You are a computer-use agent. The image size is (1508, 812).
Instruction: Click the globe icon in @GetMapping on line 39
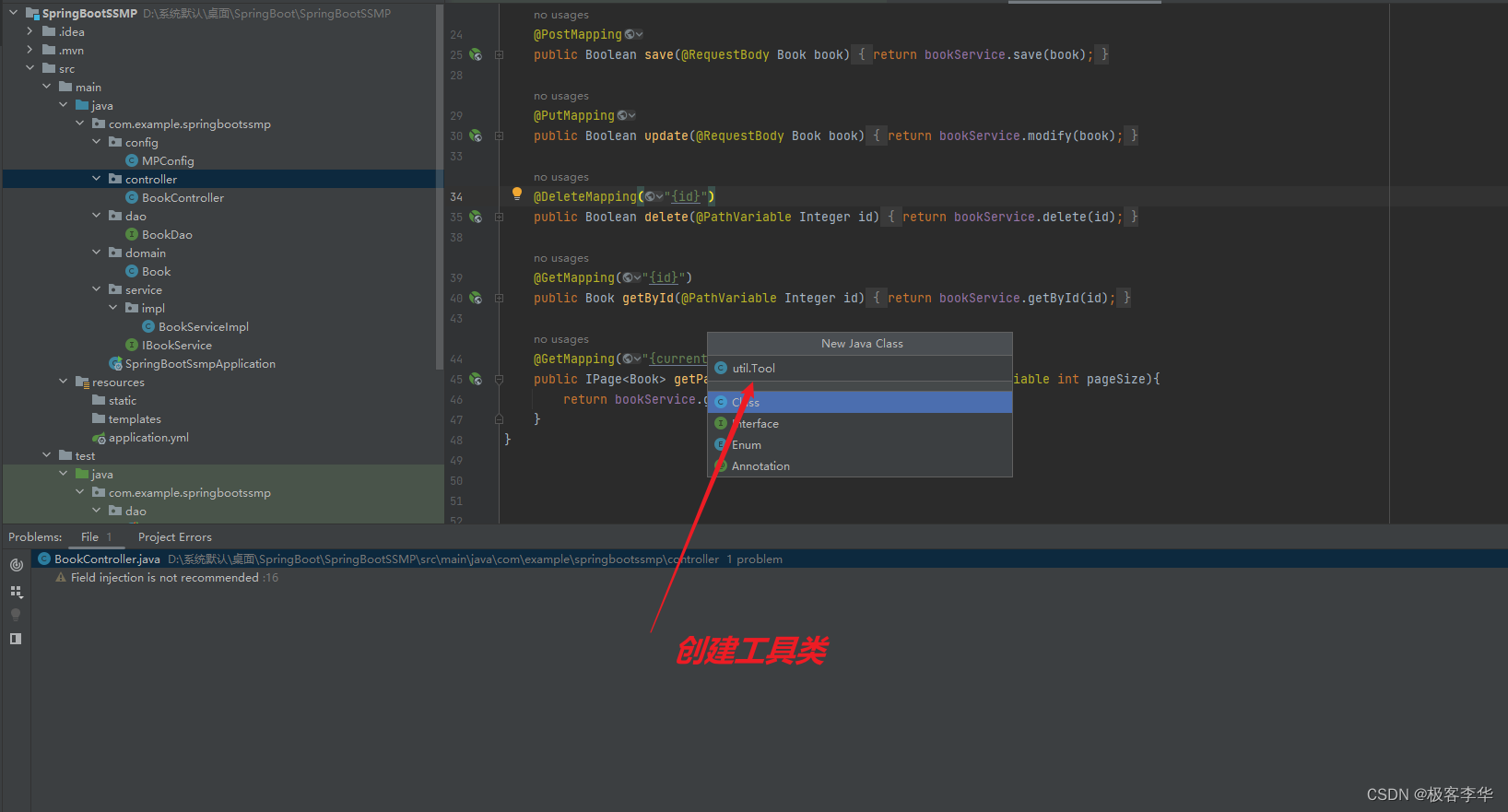(628, 277)
